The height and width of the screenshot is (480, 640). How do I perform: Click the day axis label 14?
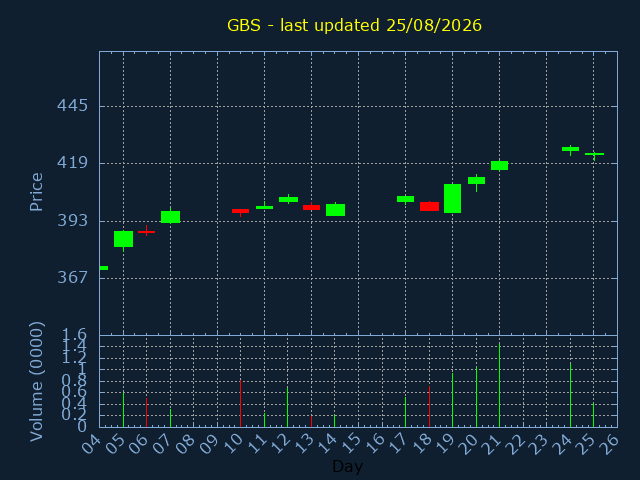(x=326, y=444)
